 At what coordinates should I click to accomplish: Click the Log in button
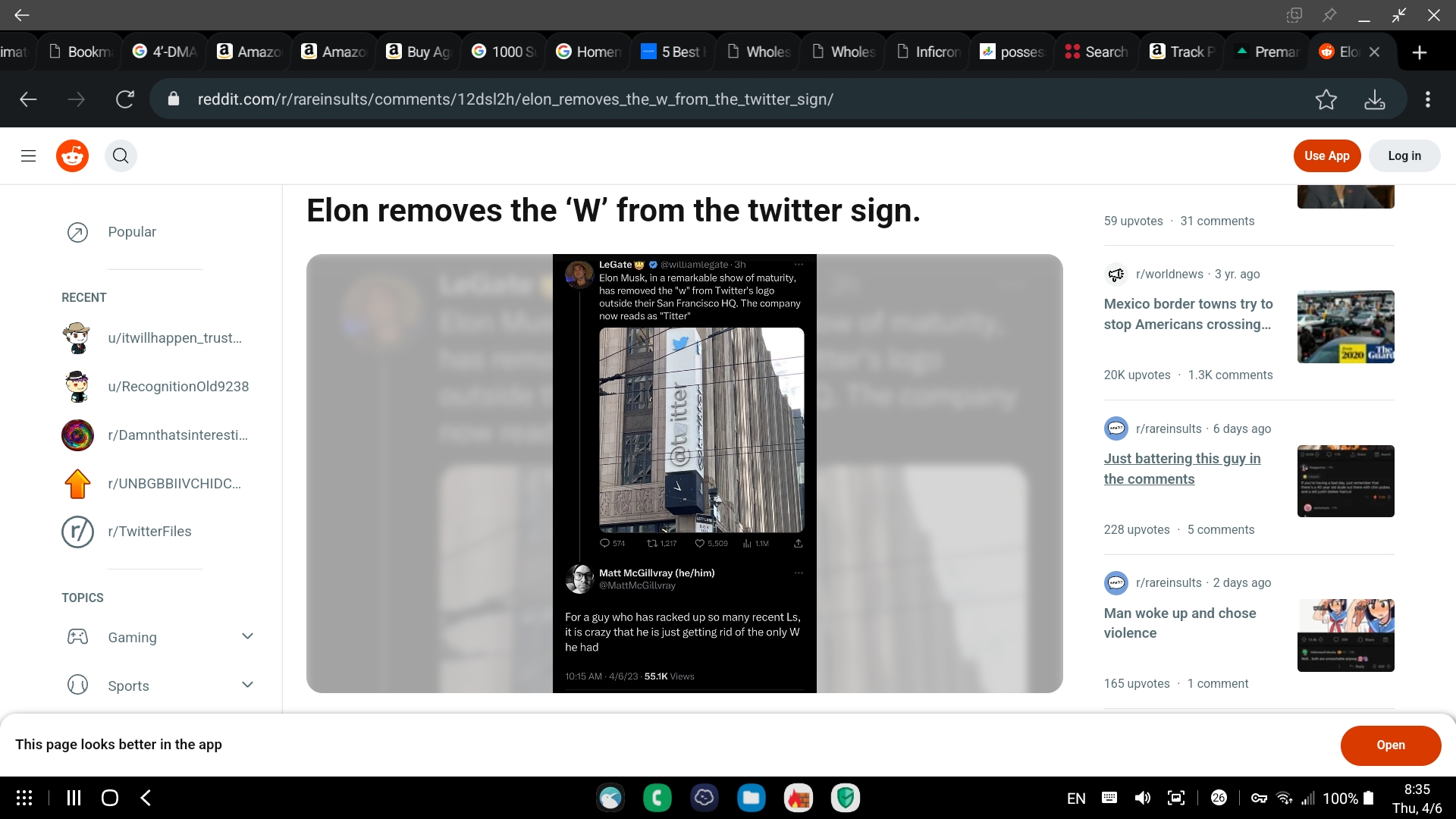click(1404, 156)
